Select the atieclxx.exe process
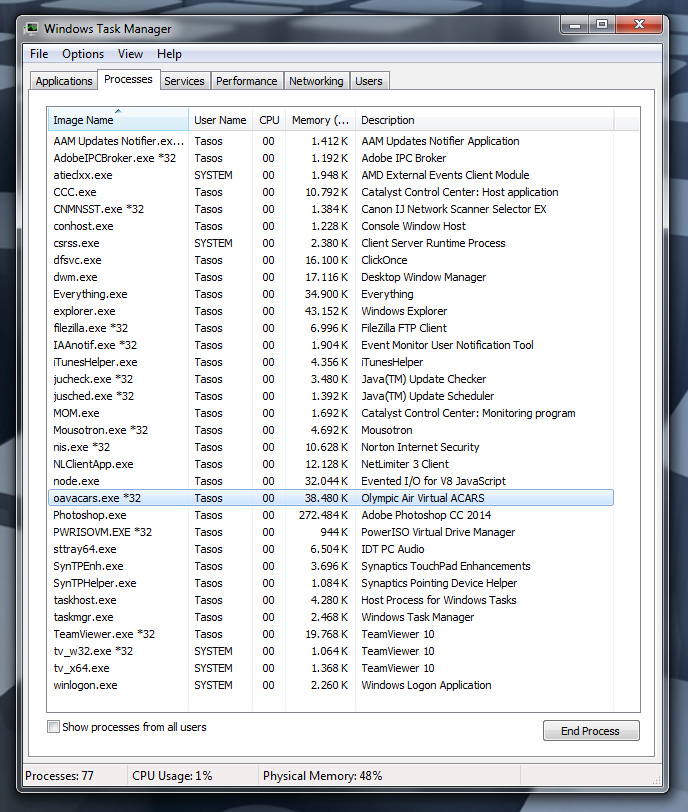 tap(331, 175)
